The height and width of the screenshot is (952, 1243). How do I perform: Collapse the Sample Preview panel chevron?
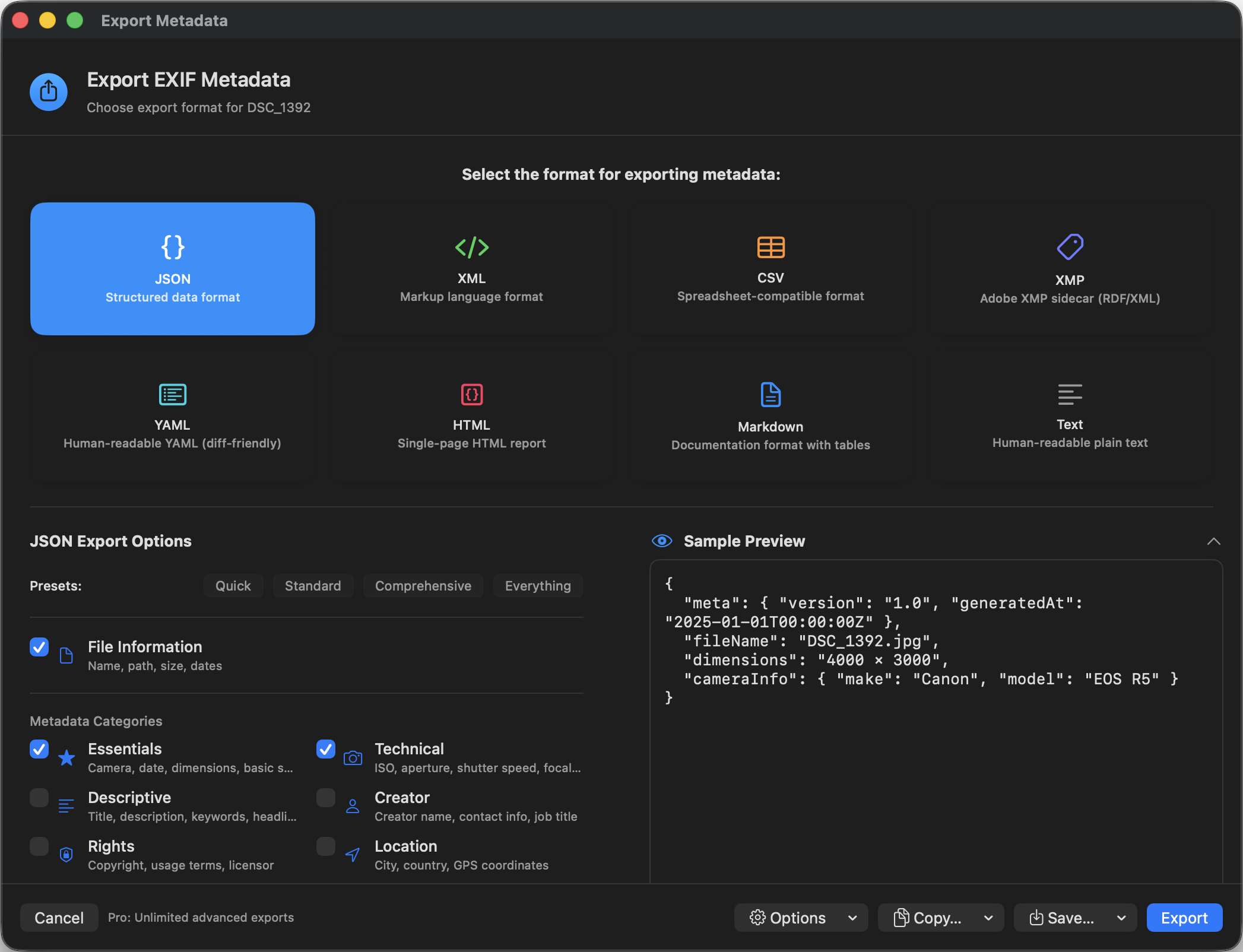coord(1213,541)
